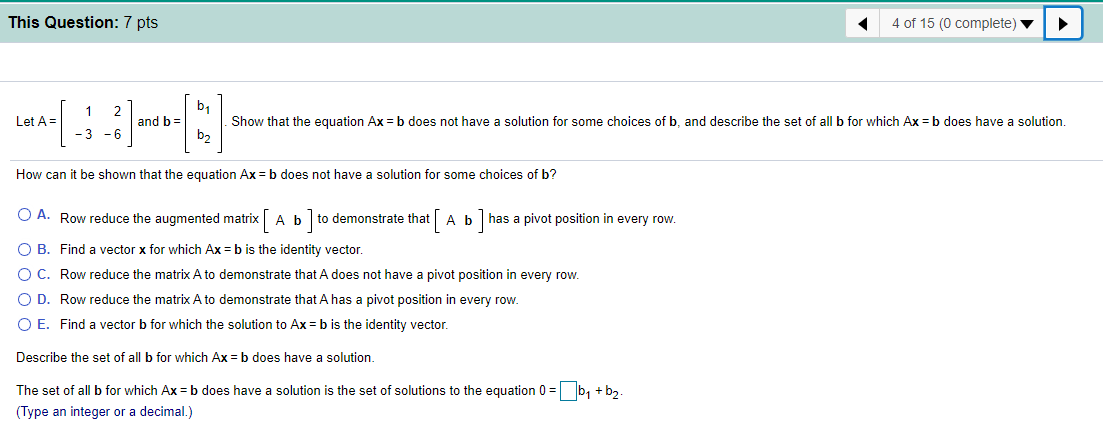Click the "How can it be shown" question line

click(x=287, y=174)
